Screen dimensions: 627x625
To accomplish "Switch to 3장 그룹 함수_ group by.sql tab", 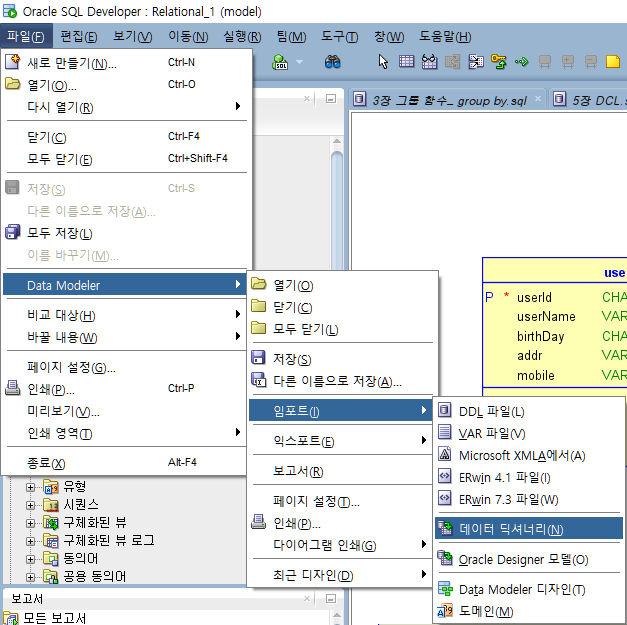I will (x=447, y=100).
